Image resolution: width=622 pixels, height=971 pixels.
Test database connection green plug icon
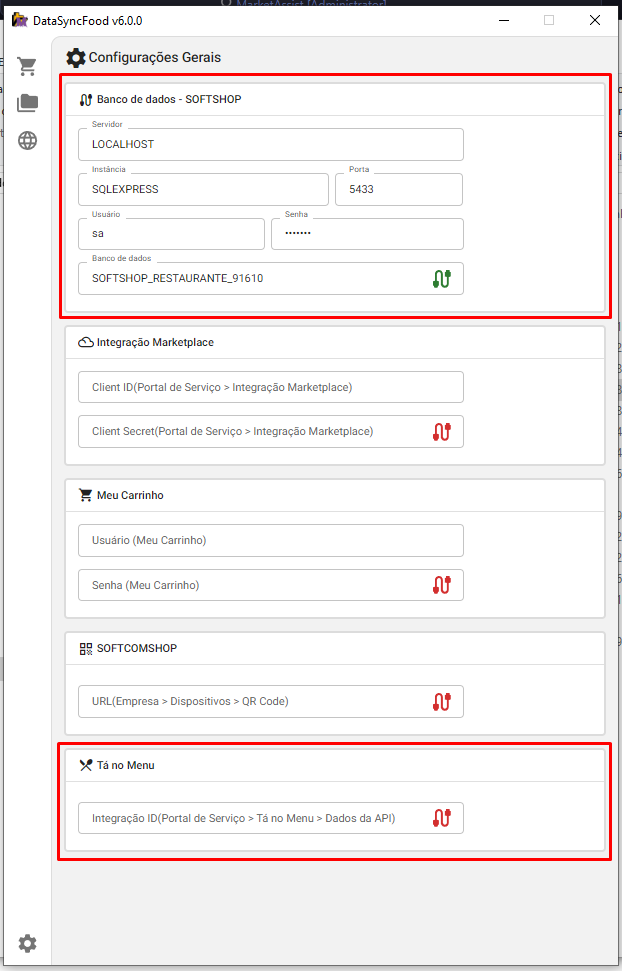(442, 279)
